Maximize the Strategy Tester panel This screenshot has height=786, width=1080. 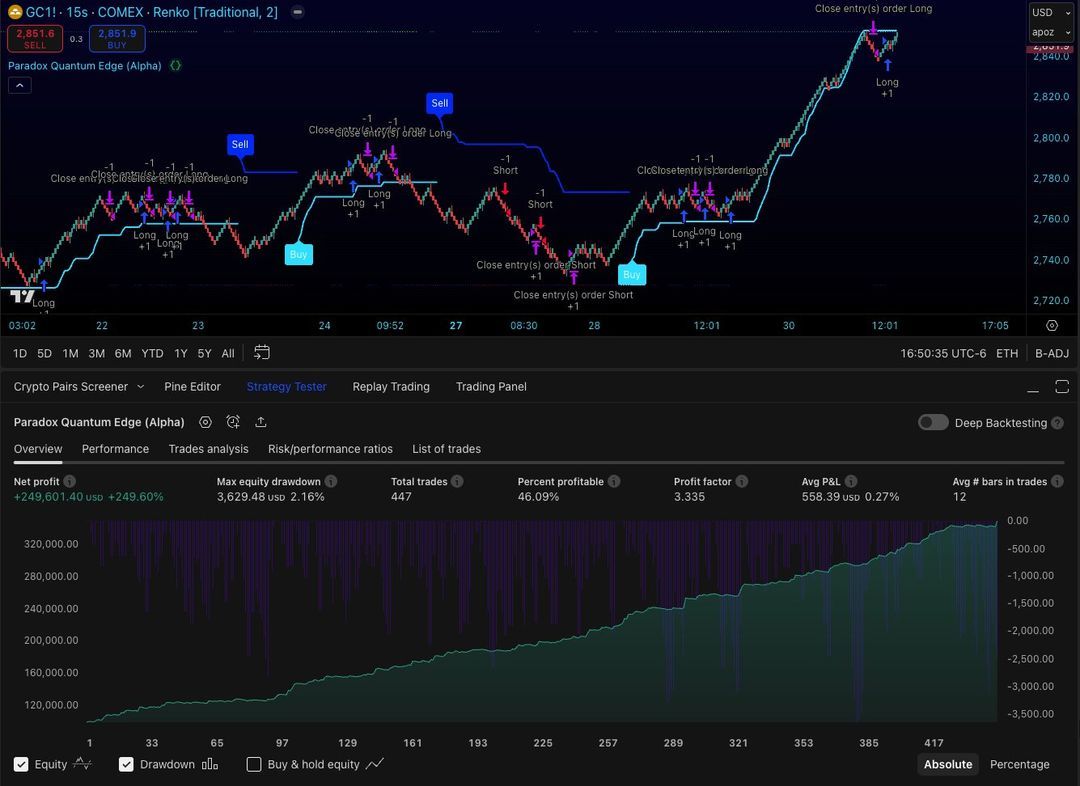click(x=1062, y=386)
